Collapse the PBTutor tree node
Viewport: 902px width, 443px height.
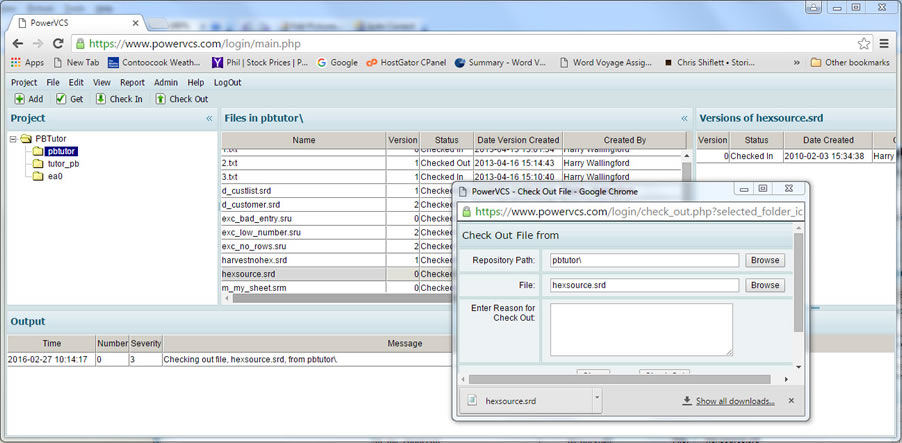pyautogui.click(x=13, y=139)
